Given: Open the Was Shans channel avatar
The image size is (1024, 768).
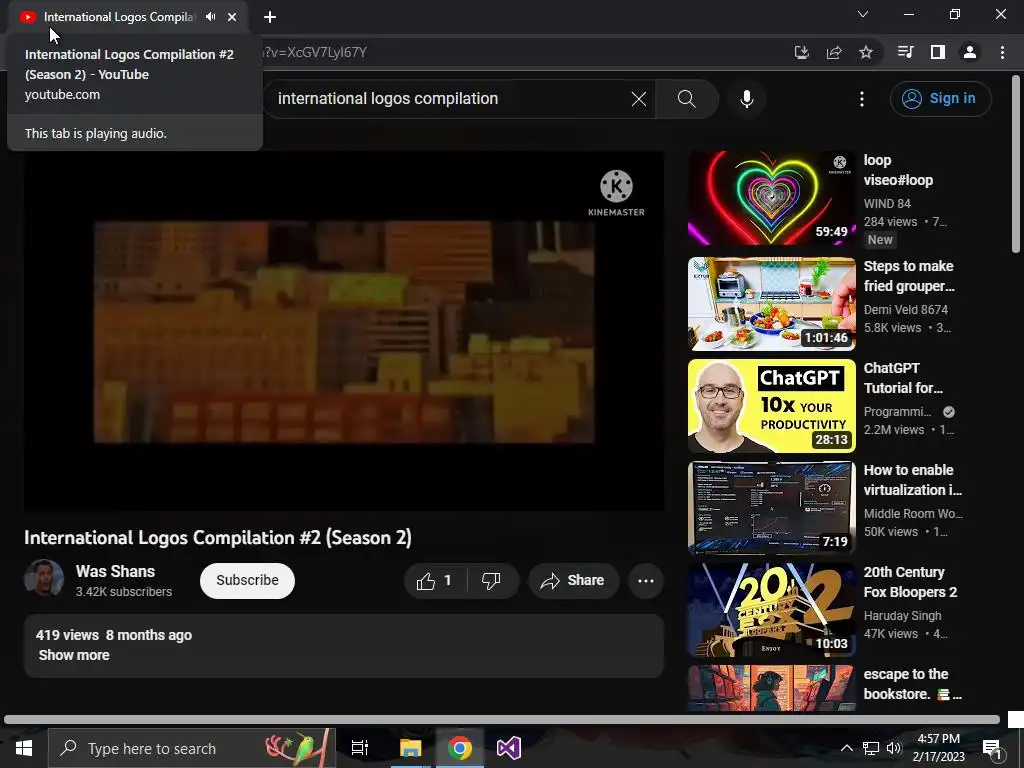Looking at the screenshot, I should 44,579.
